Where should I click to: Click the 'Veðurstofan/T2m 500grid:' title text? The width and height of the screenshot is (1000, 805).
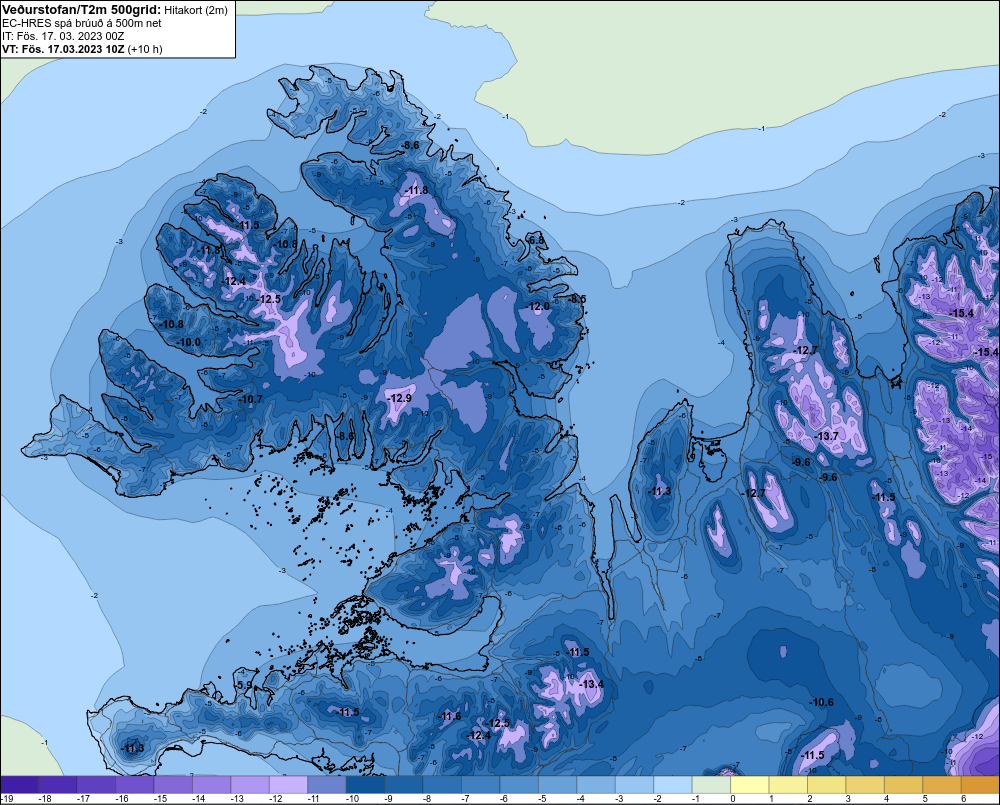point(82,10)
